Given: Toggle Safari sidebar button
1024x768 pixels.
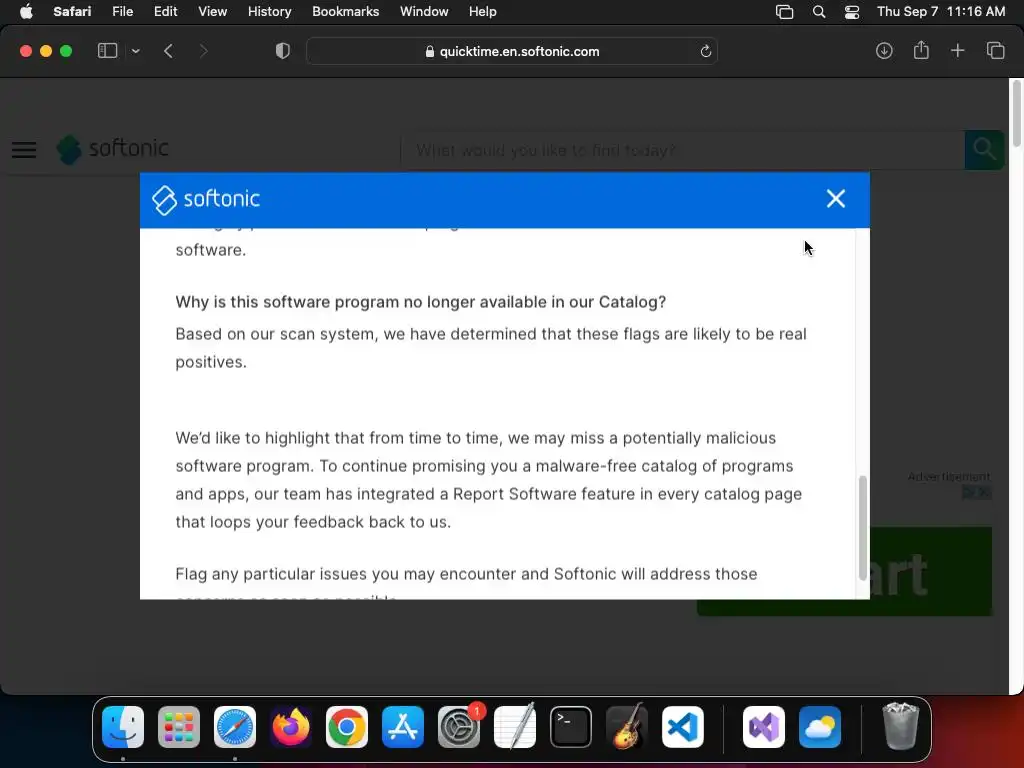Looking at the screenshot, I should (x=107, y=51).
